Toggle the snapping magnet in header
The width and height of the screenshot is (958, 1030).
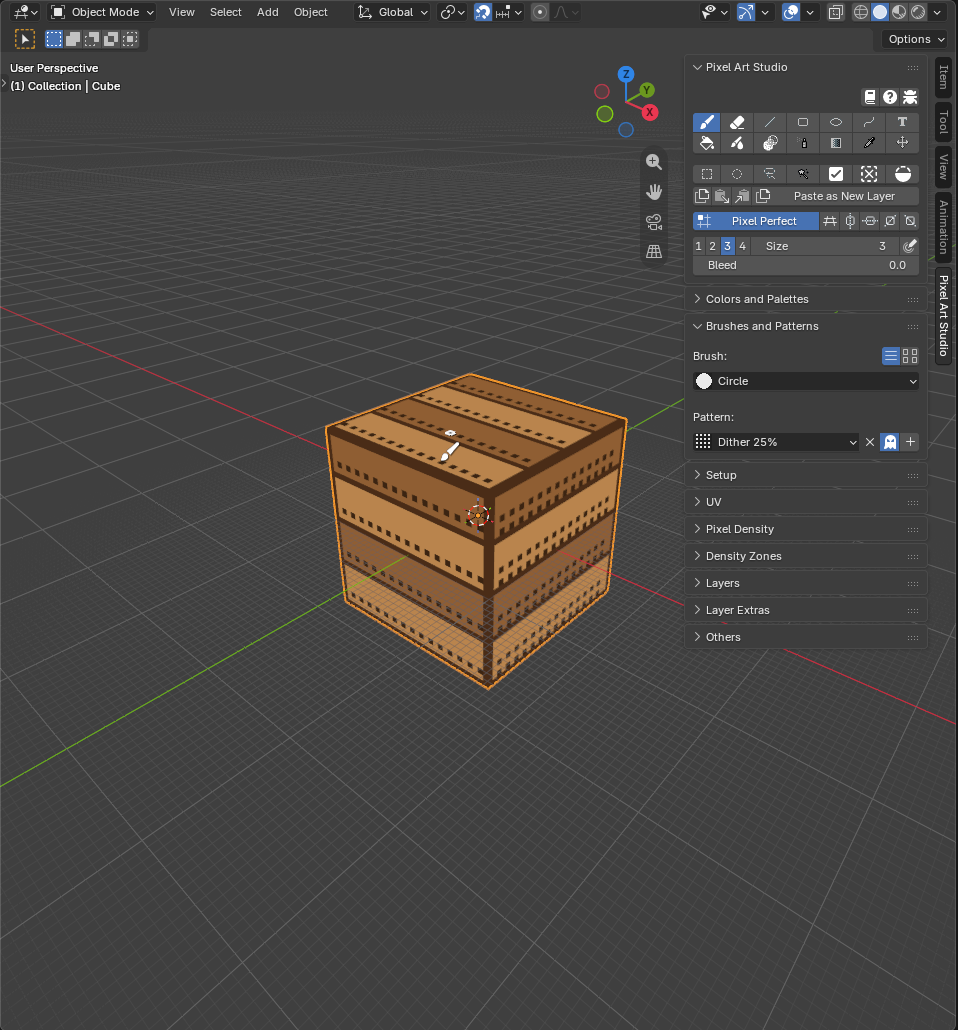[x=483, y=12]
